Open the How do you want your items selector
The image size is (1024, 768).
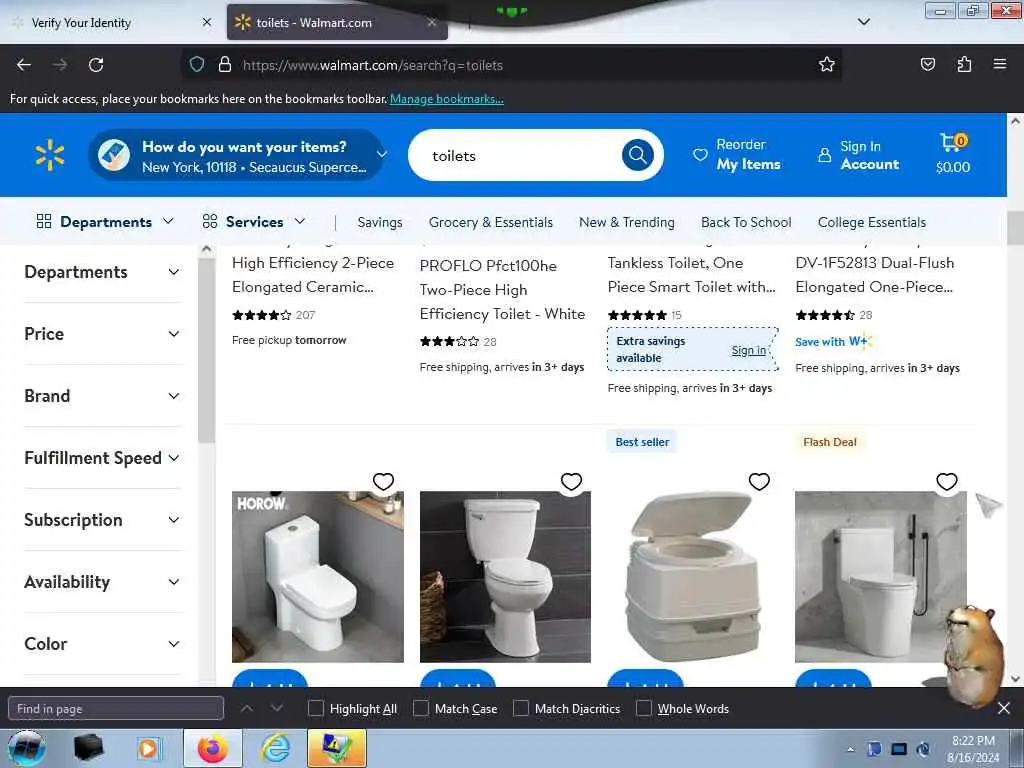point(238,155)
